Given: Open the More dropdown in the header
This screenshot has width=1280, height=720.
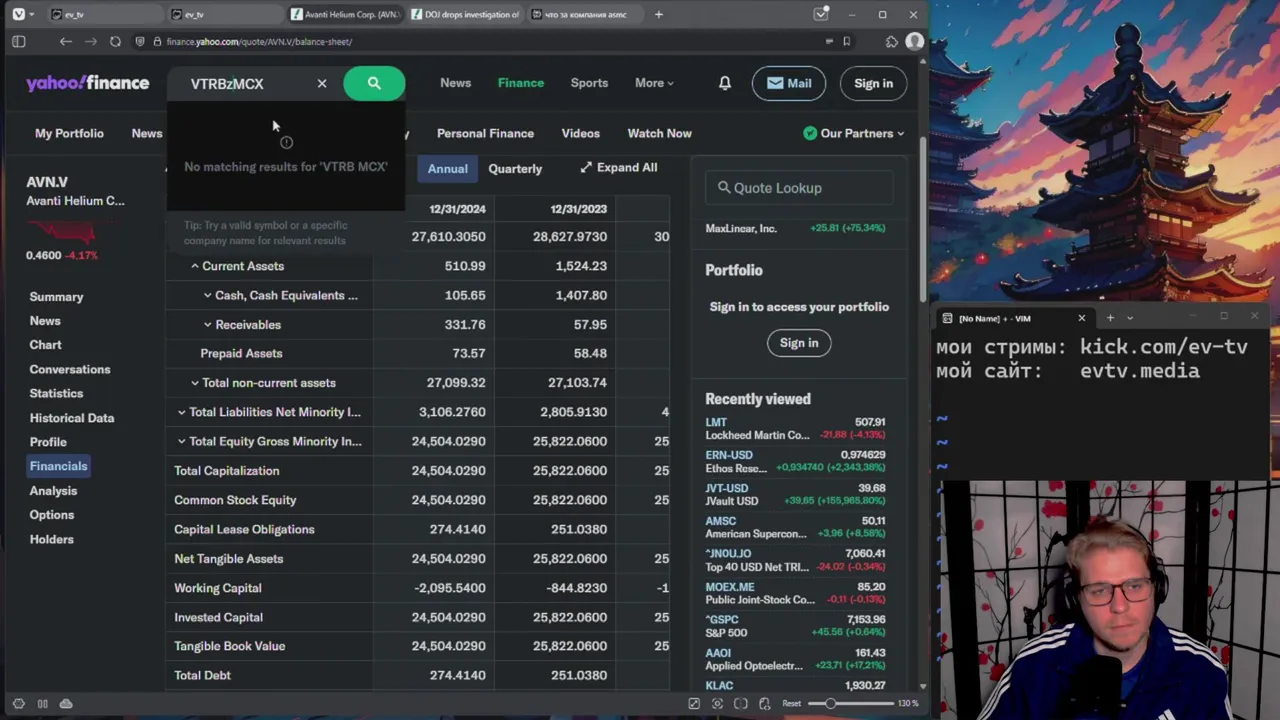Looking at the screenshot, I should [654, 83].
